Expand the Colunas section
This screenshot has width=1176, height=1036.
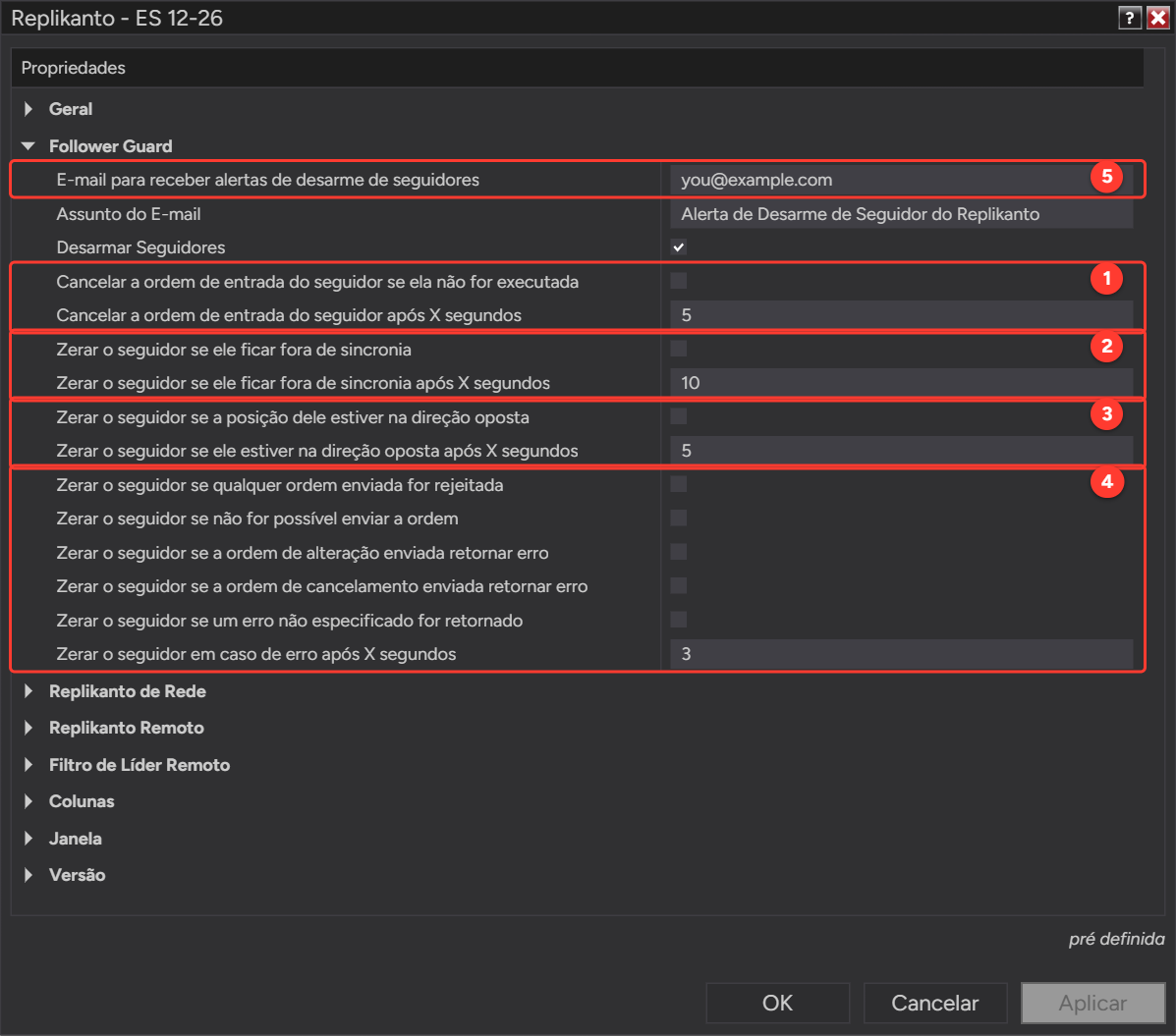click(28, 801)
